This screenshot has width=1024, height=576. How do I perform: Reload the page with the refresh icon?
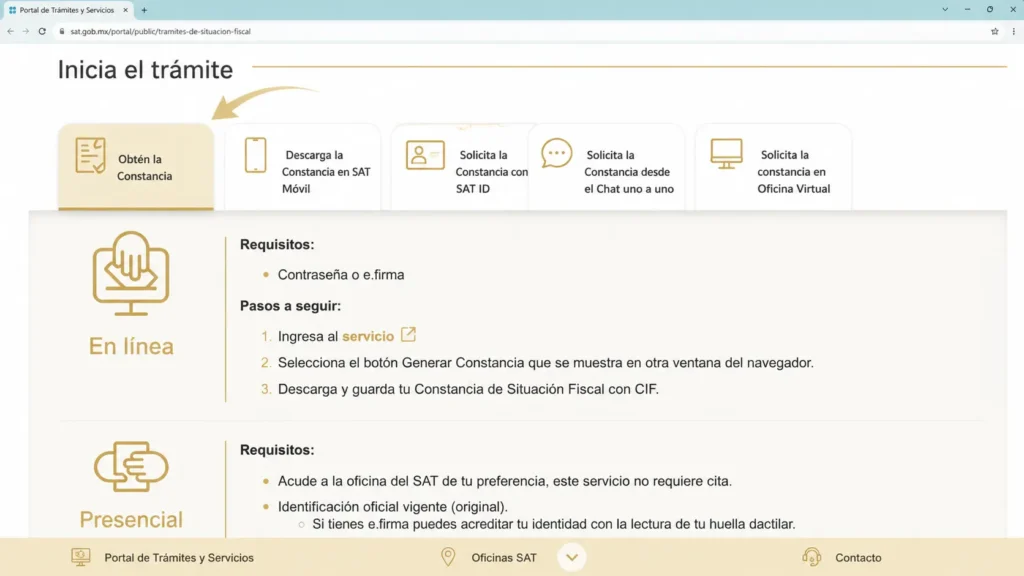(x=42, y=31)
